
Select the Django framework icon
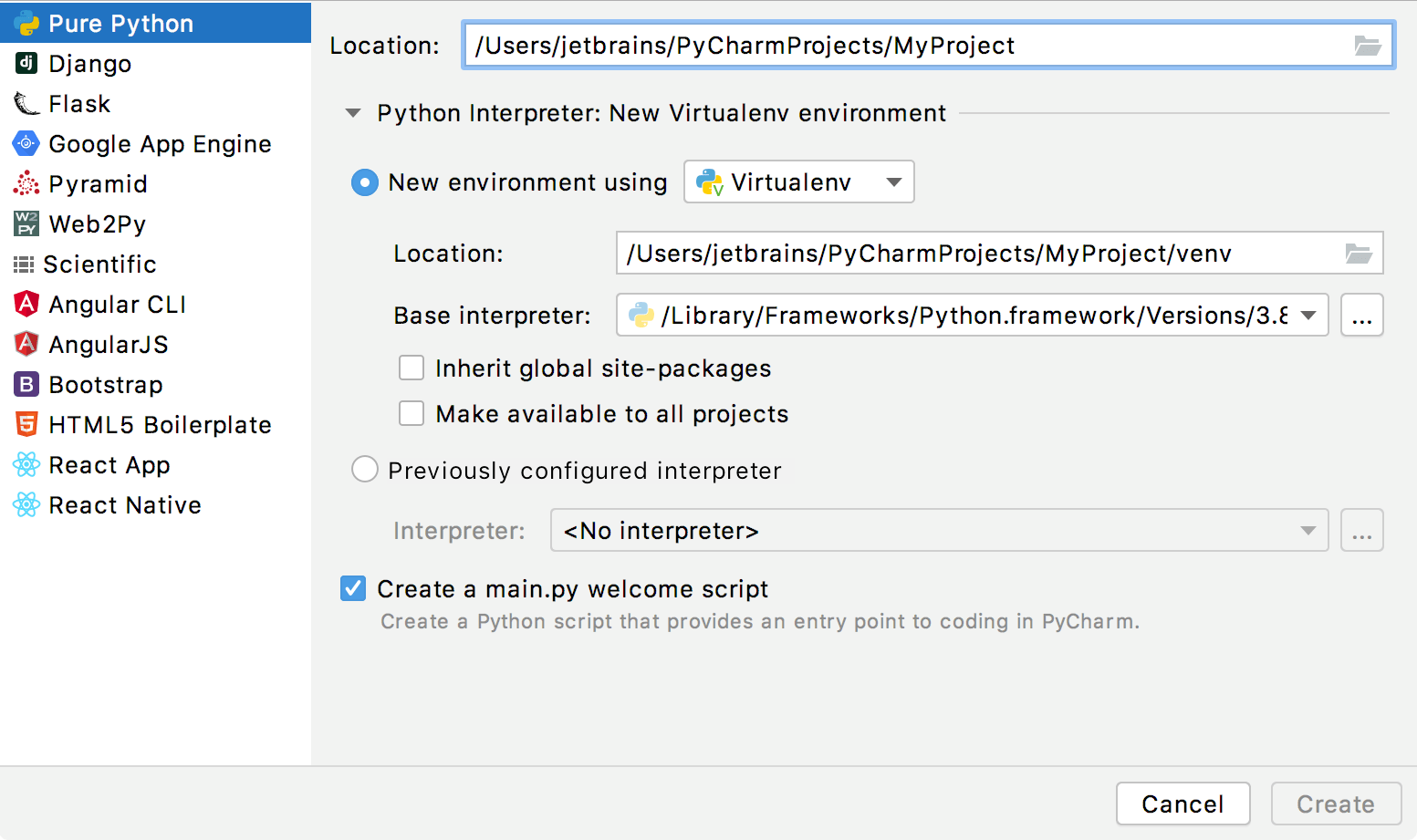[25, 62]
